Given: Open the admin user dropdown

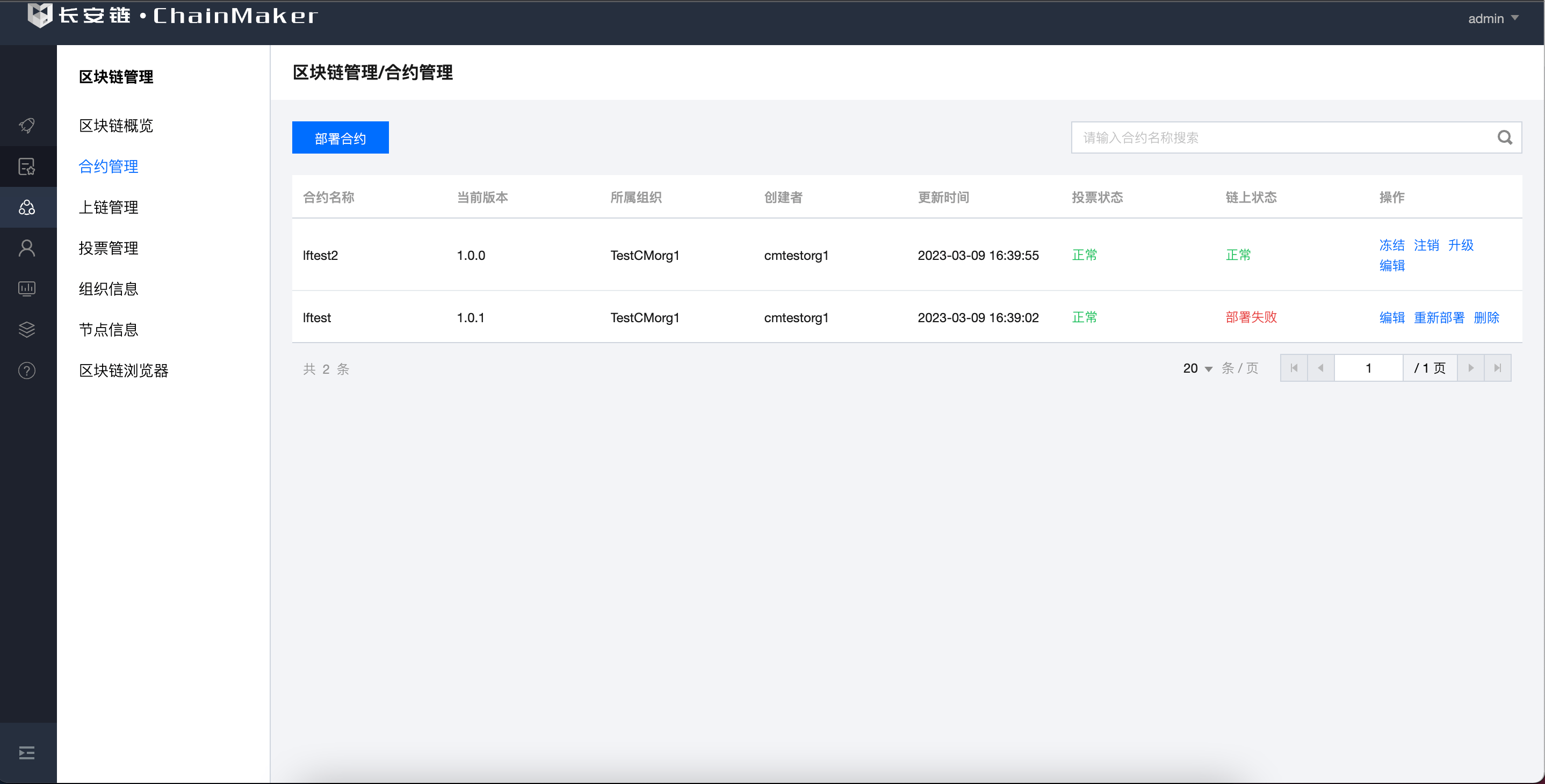Looking at the screenshot, I should (1492, 19).
